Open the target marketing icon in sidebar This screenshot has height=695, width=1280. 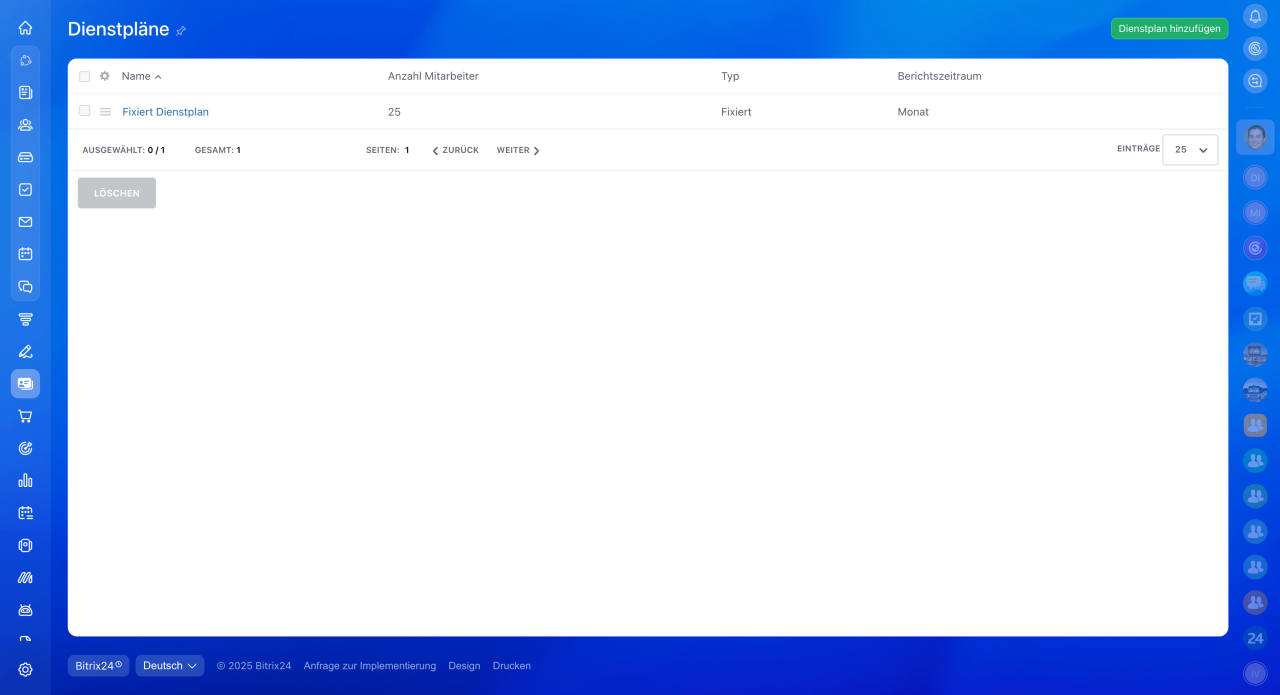pos(25,448)
